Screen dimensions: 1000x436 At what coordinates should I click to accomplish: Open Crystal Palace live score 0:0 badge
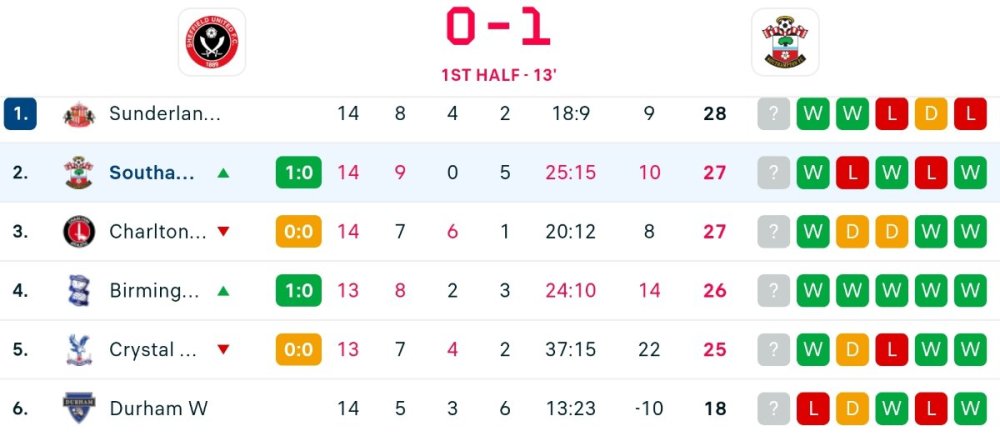pyautogui.click(x=298, y=350)
